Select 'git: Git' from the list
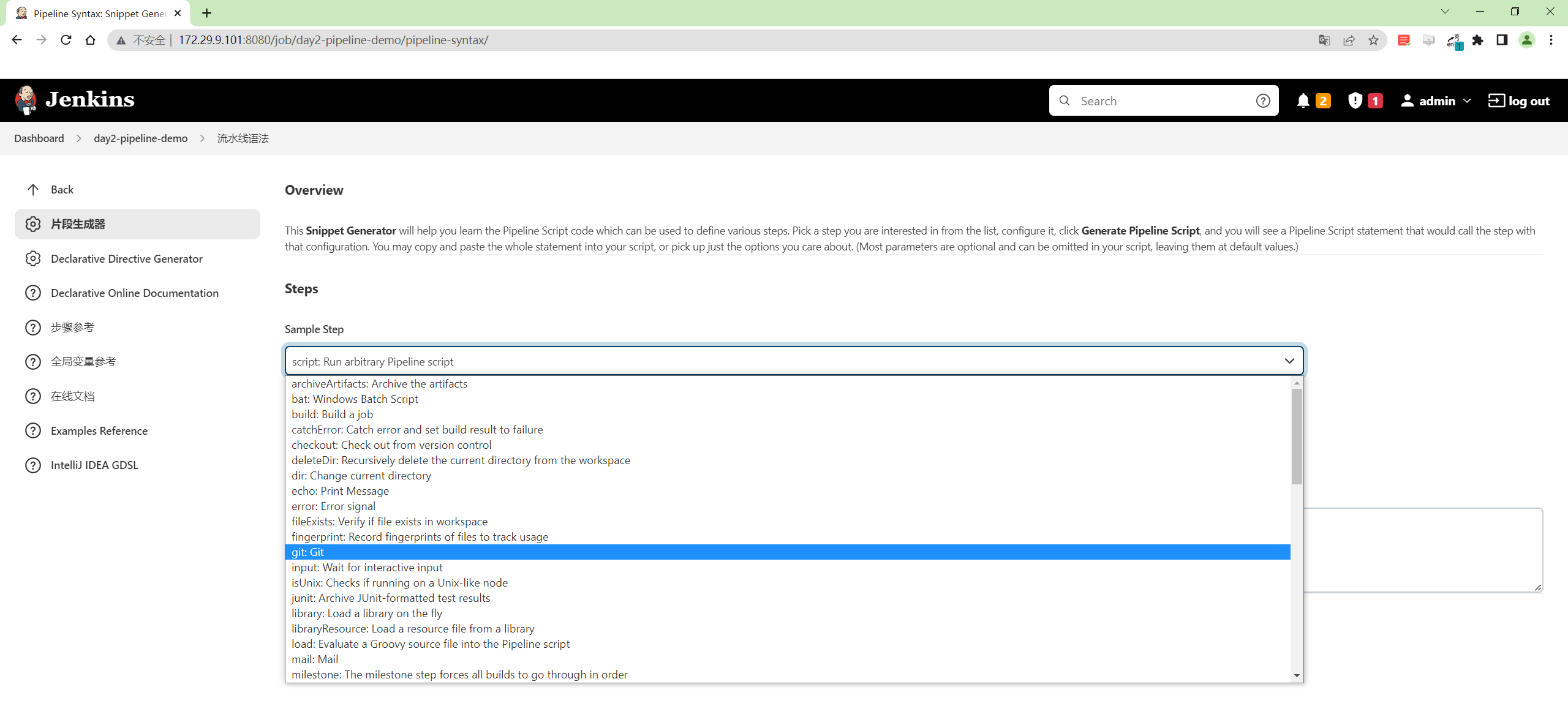This screenshot has width=1568, height=717. coord(788,552)
